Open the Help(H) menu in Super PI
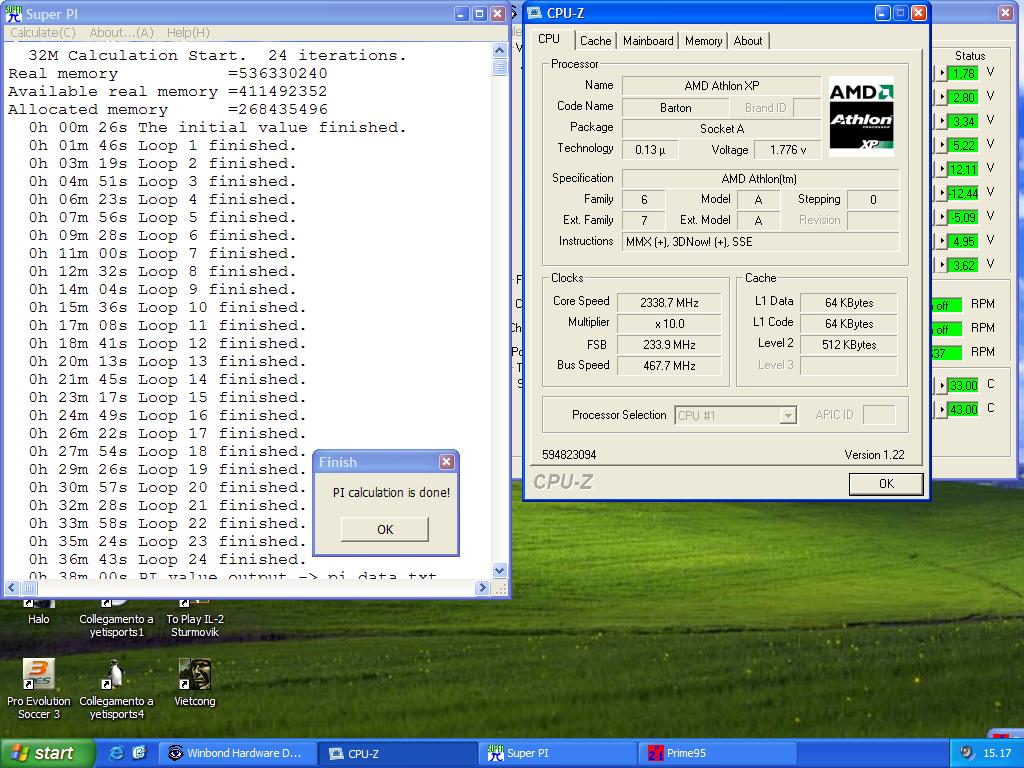Screen dimensions: 1024x768 tap(188, 33)
